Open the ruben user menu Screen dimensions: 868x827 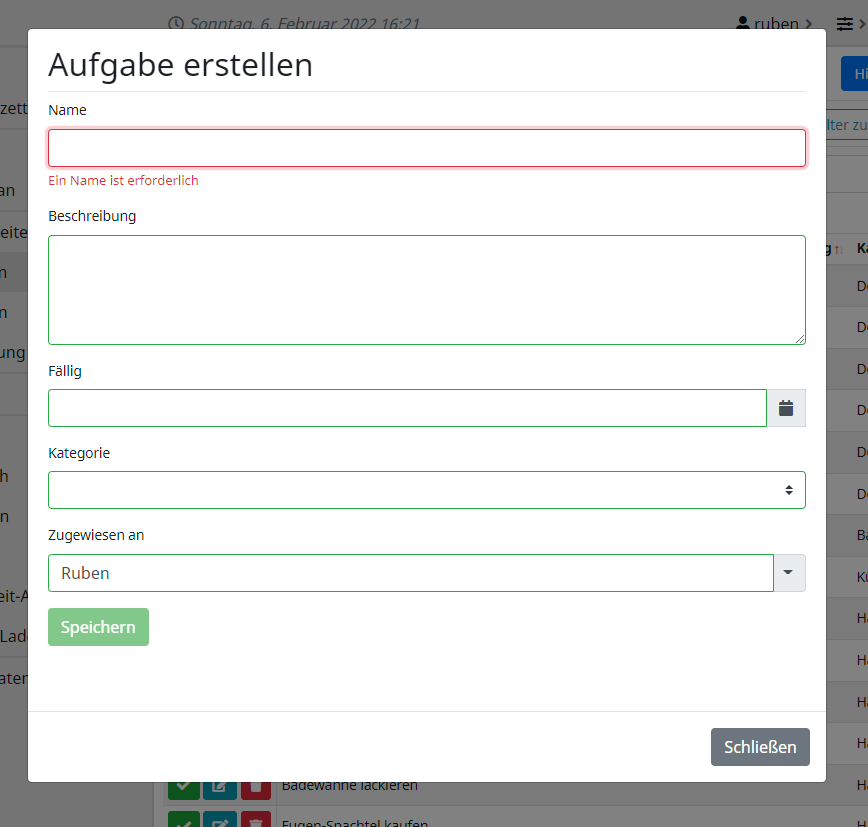click(x=773, y=23)
